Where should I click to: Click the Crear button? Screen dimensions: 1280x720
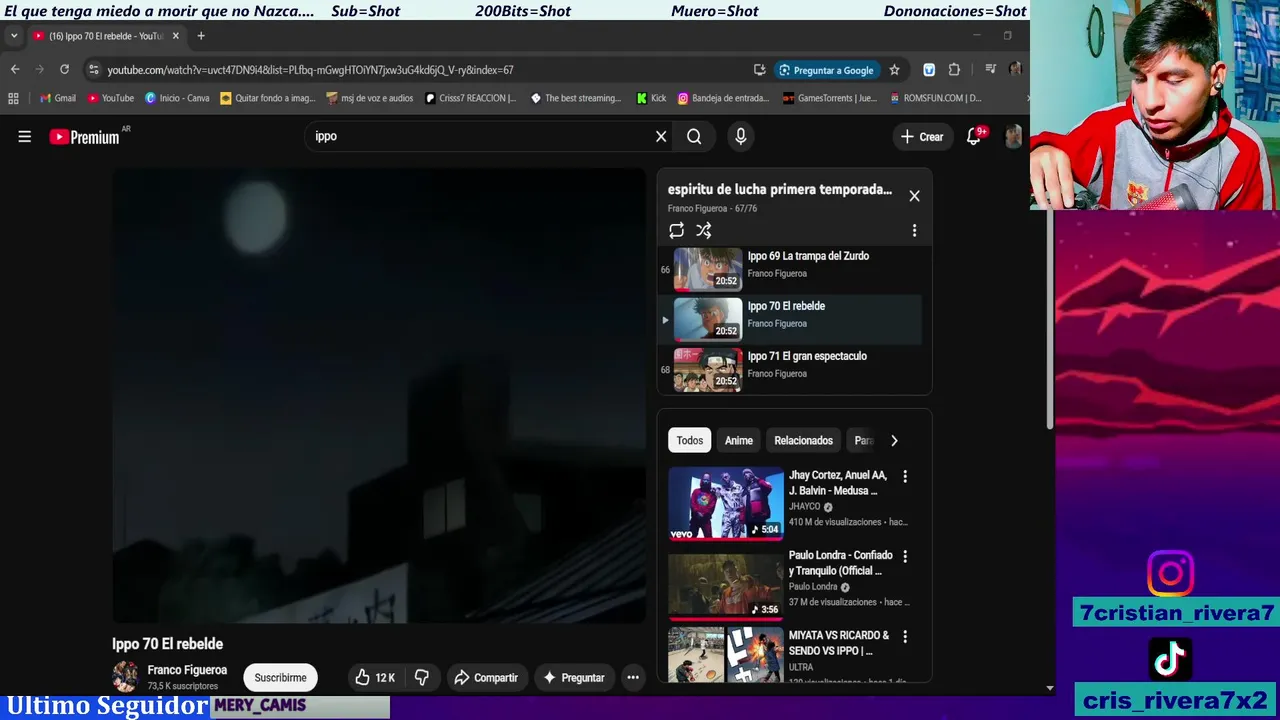tap(922, 137)
